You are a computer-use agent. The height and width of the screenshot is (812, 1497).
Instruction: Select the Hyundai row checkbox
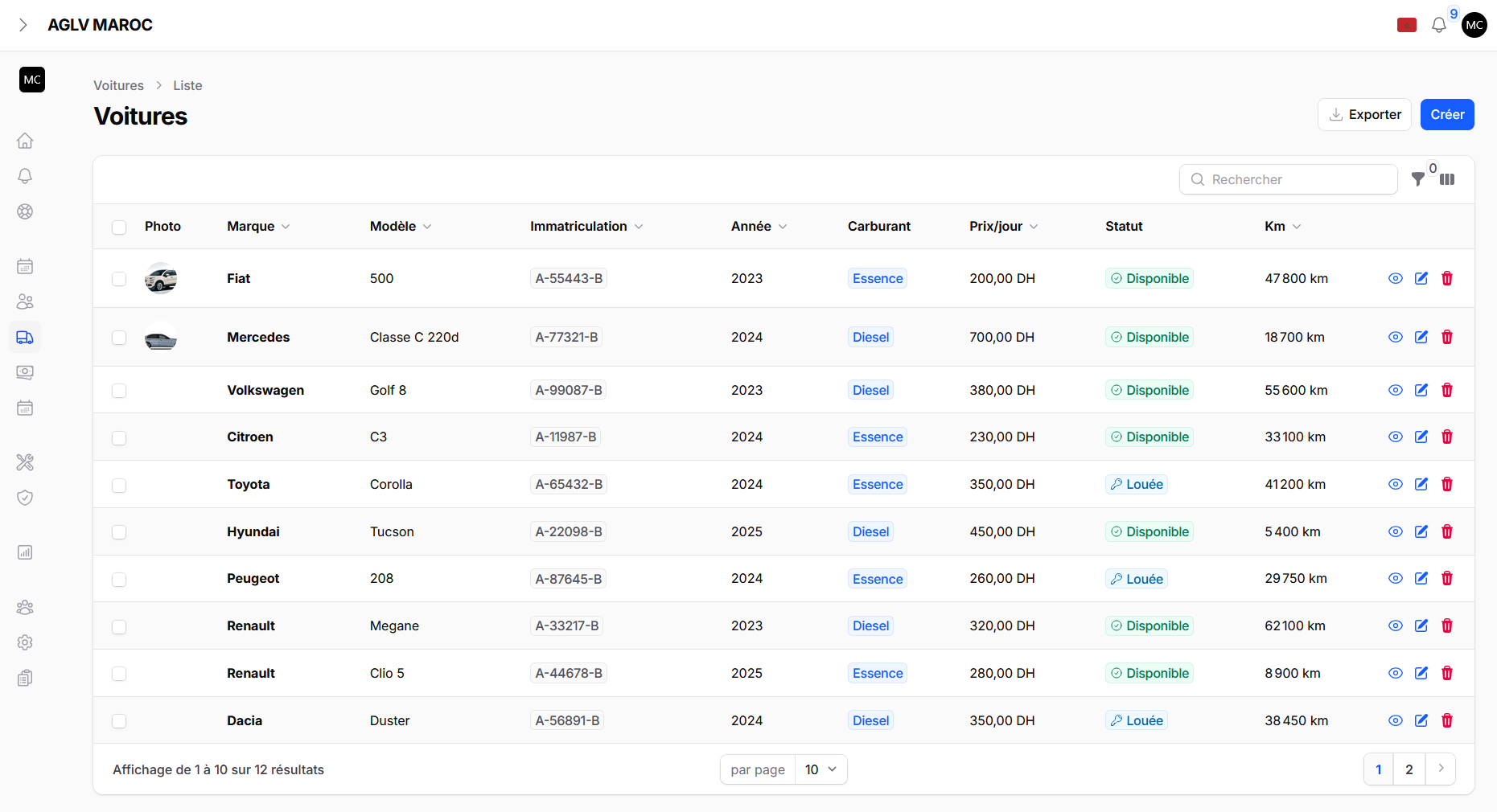click(119, 532)
